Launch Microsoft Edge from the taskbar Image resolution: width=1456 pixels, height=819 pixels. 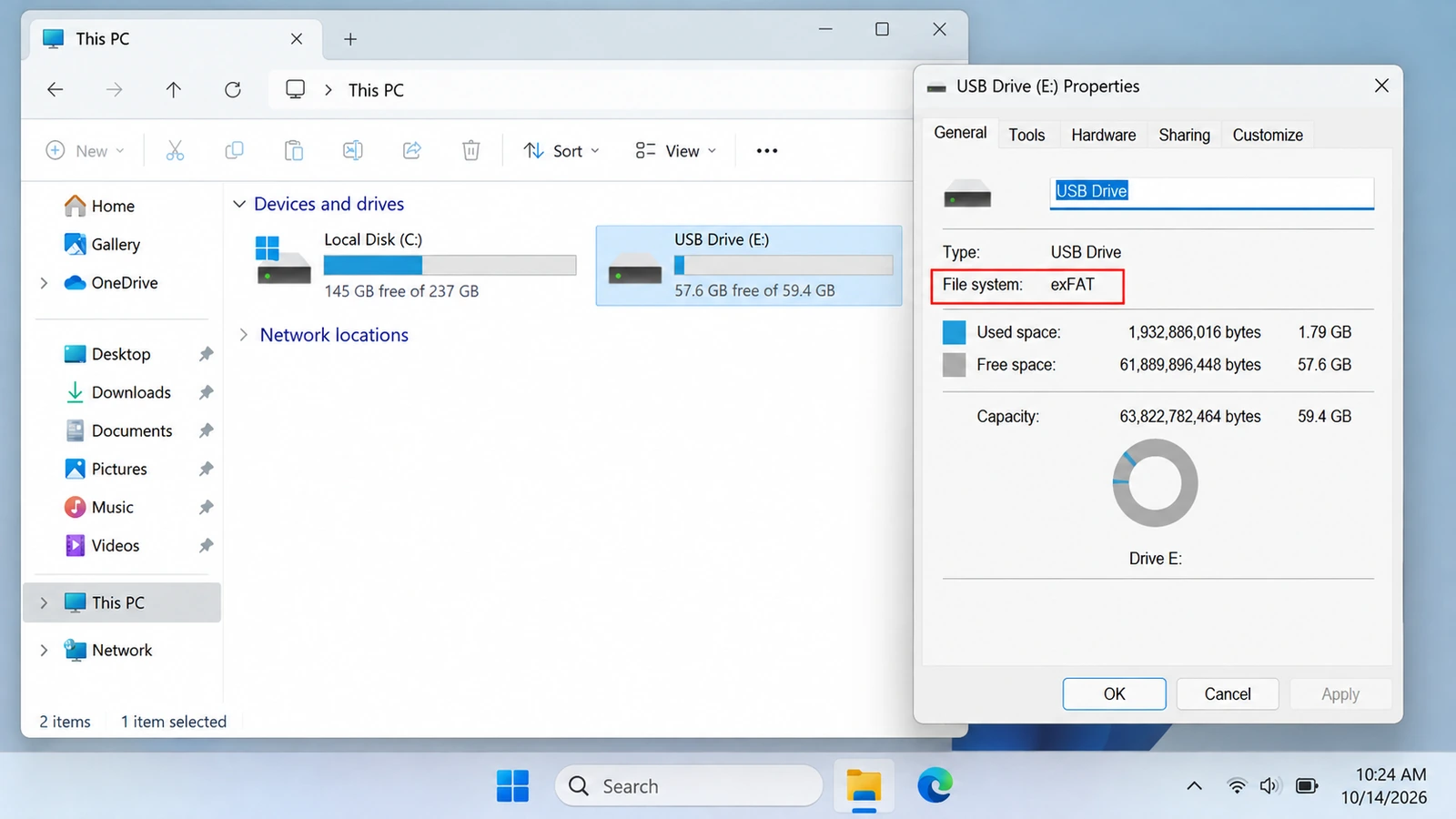(x=935, y=785)
